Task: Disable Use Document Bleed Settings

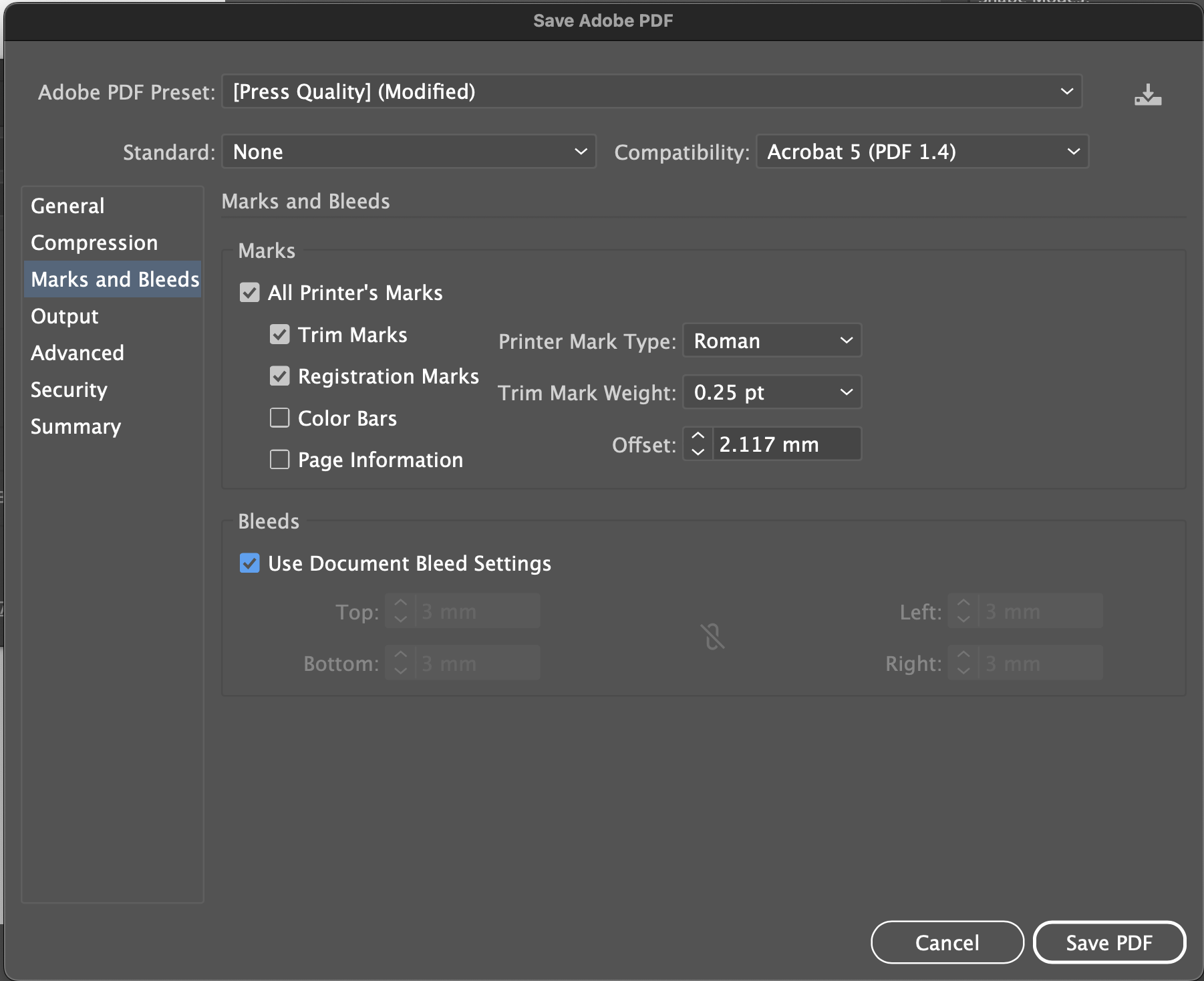Action: pyautogui.click(x=249, y=563)
